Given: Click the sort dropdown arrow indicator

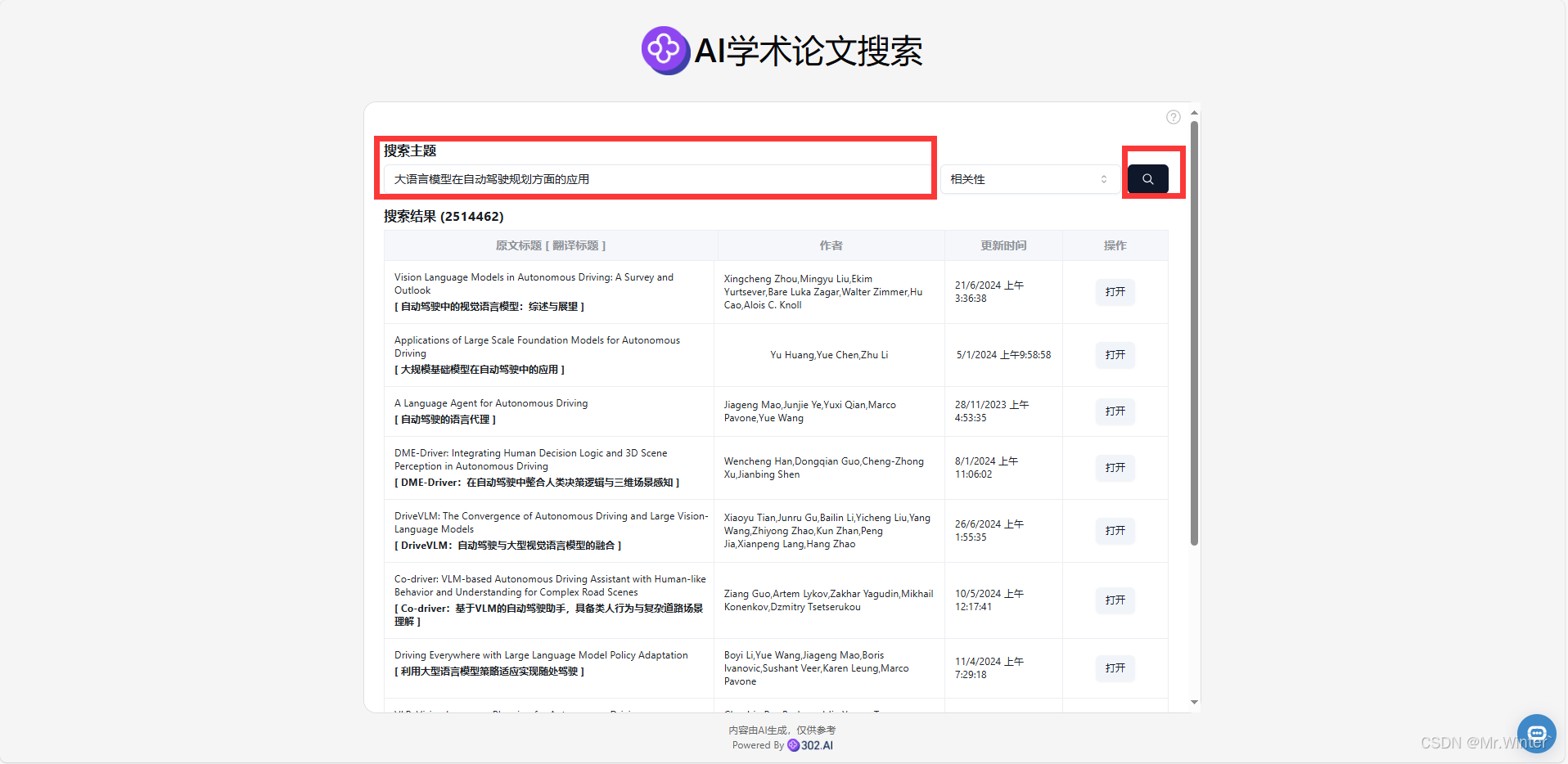Looking at the screenshot, I should tap(1103, 179).
